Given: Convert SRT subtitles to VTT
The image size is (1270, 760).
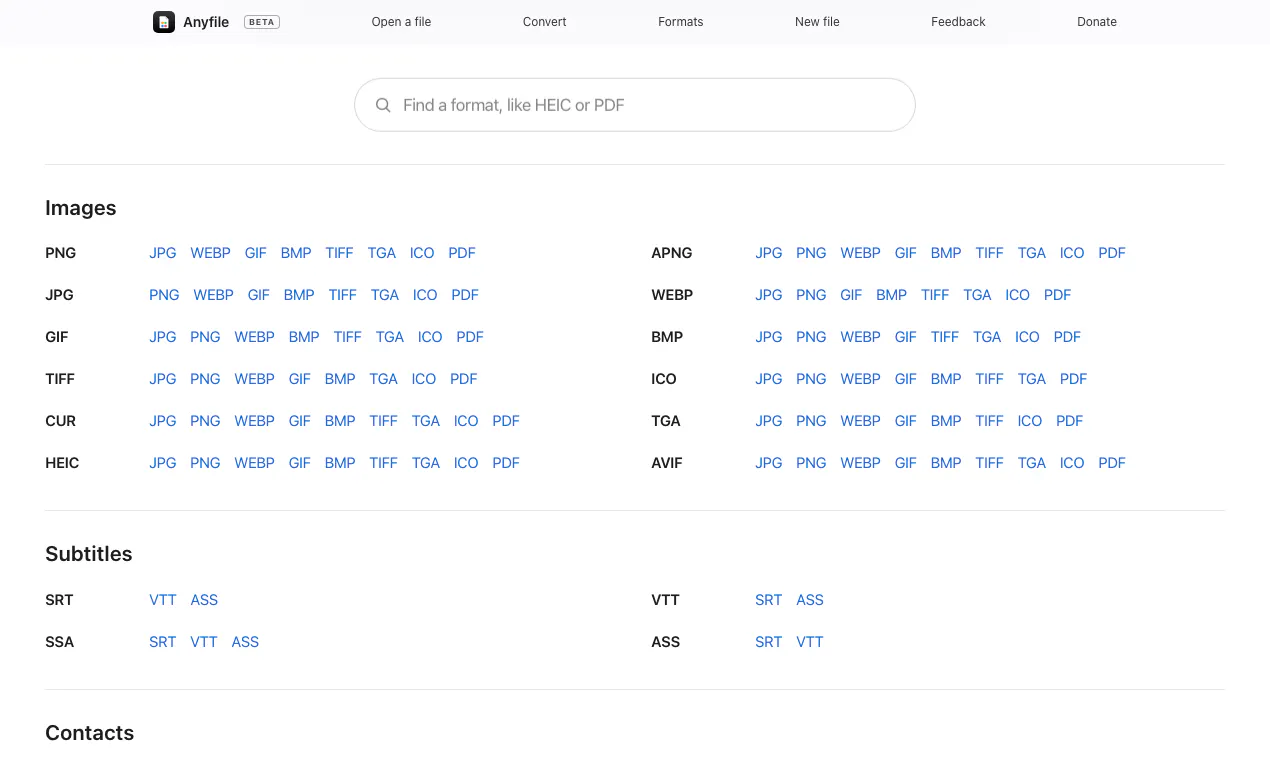Looking at the screenshot, I should pyautogui.click(x=163, y=600).
